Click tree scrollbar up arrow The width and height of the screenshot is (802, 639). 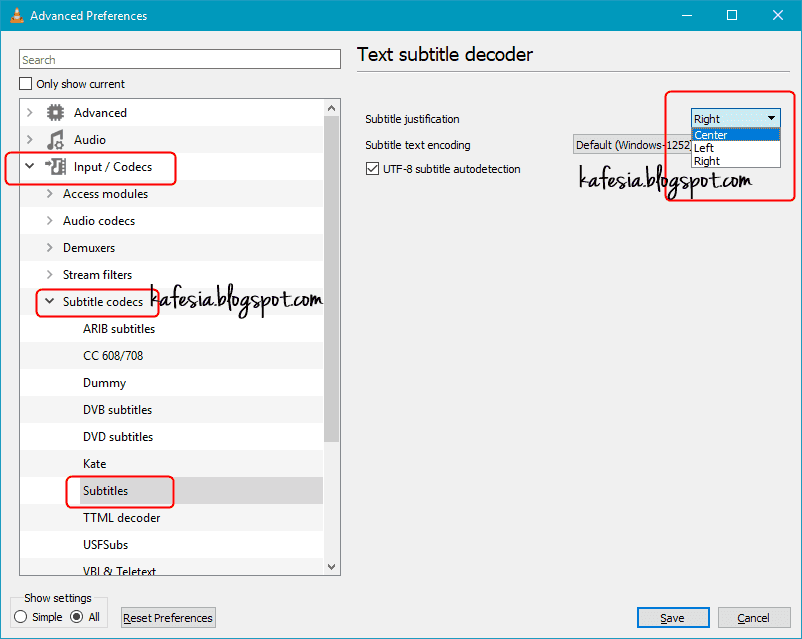331,108
